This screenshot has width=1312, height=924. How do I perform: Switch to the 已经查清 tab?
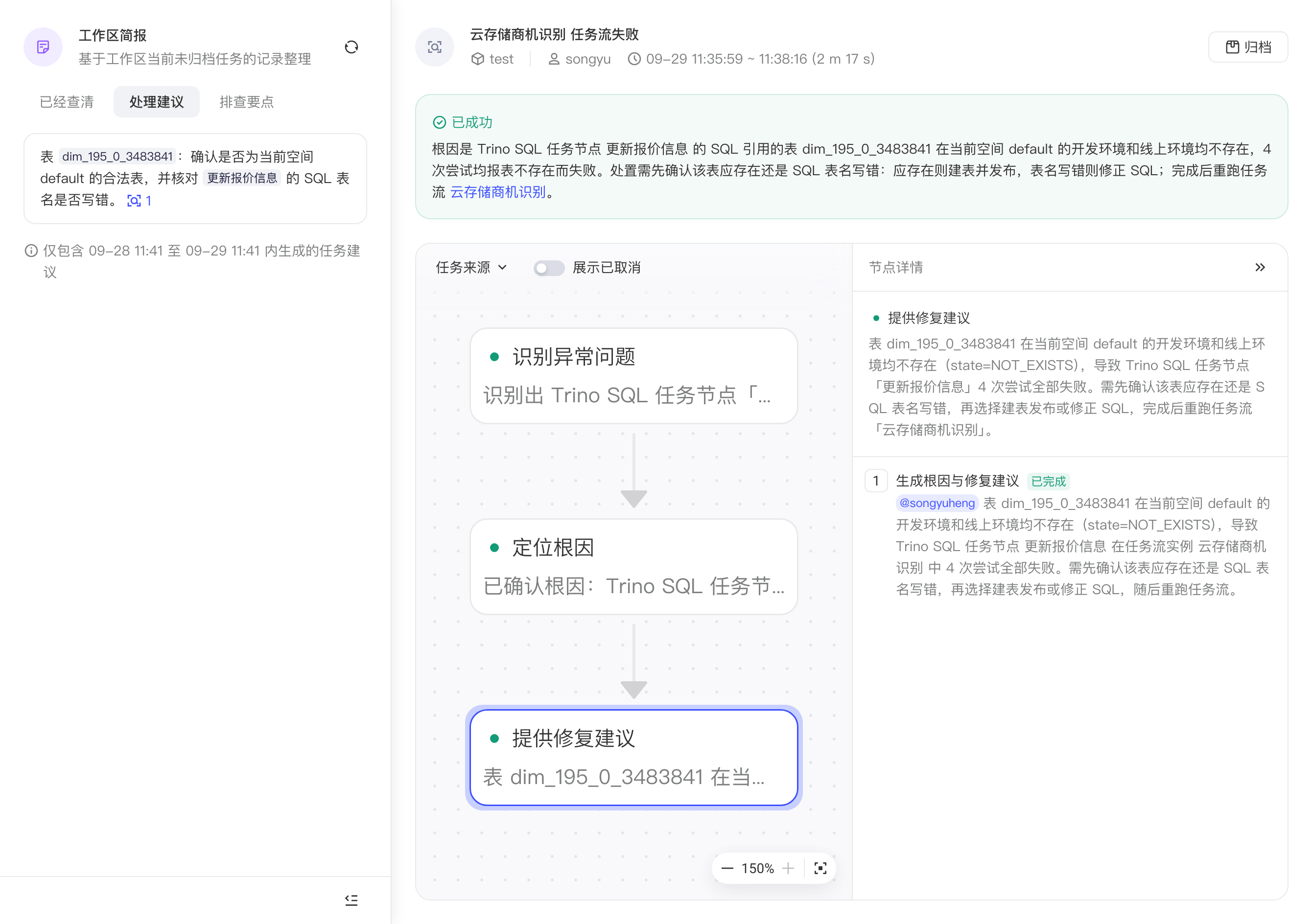click(67, 102)
